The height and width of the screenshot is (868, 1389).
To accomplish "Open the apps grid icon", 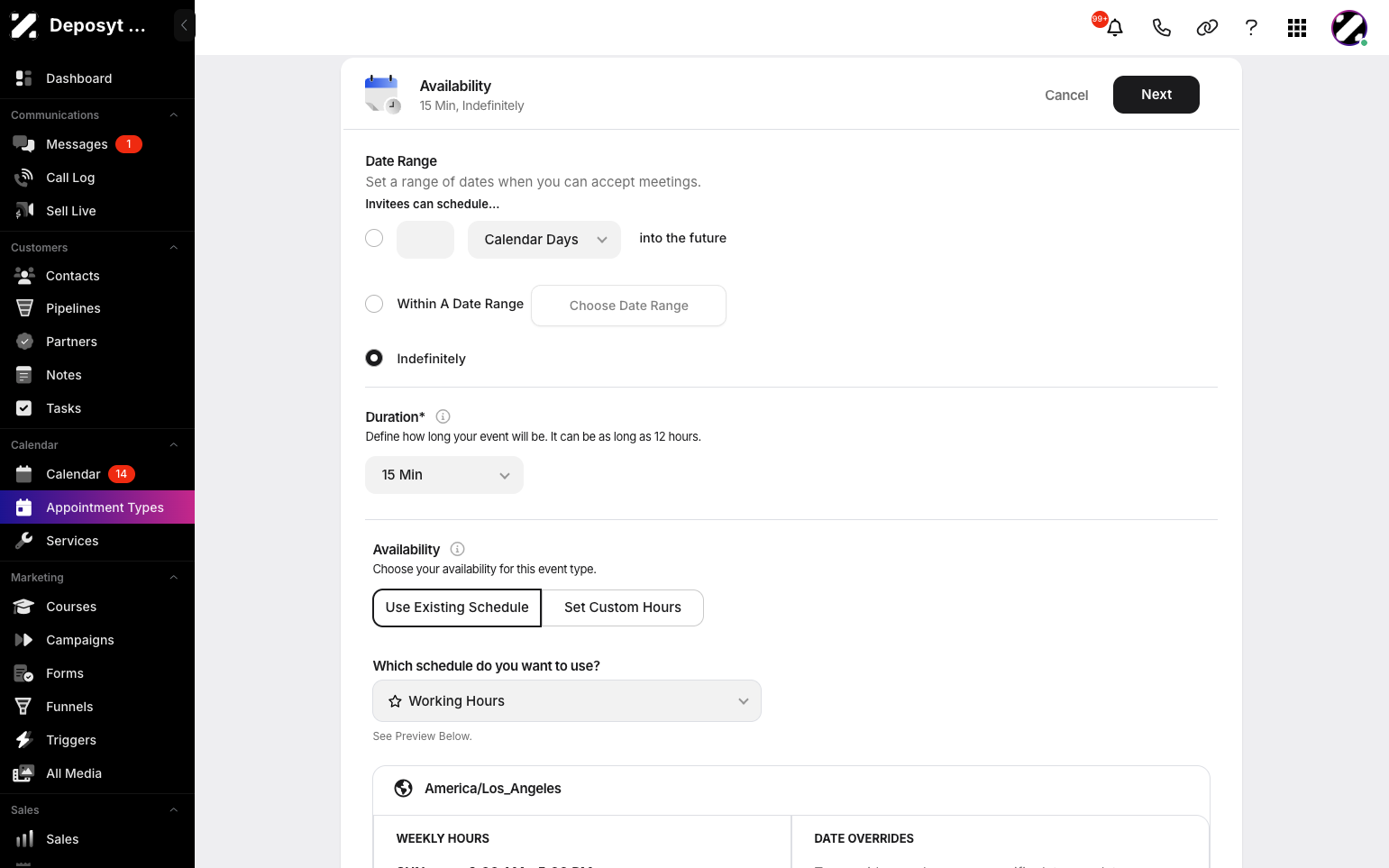I will tap(1297, 28).
